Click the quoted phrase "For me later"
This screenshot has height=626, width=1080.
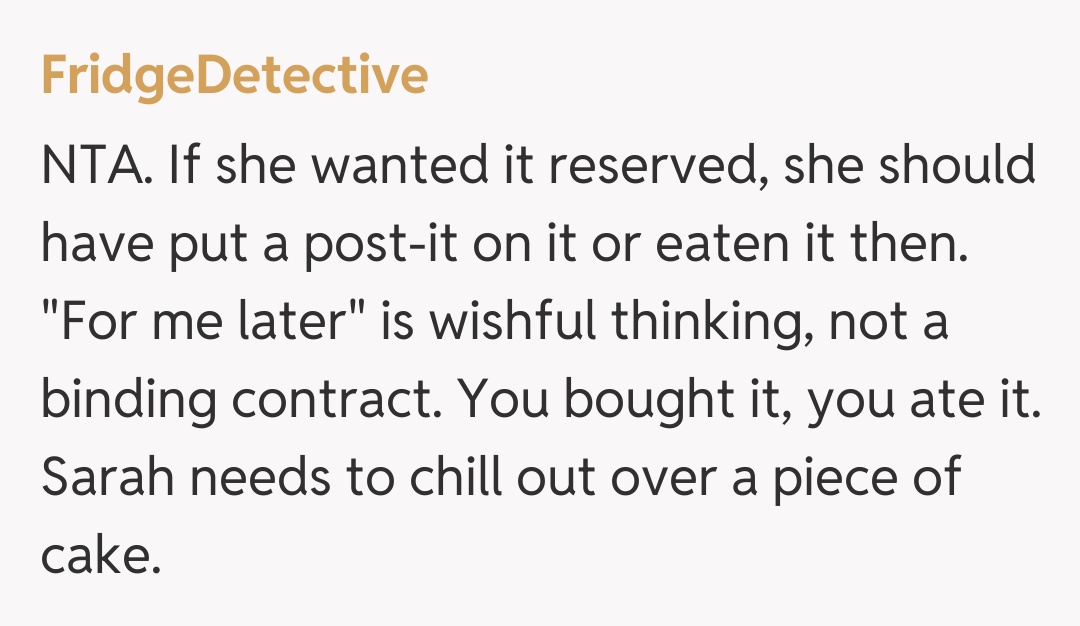tap(177, 323)
